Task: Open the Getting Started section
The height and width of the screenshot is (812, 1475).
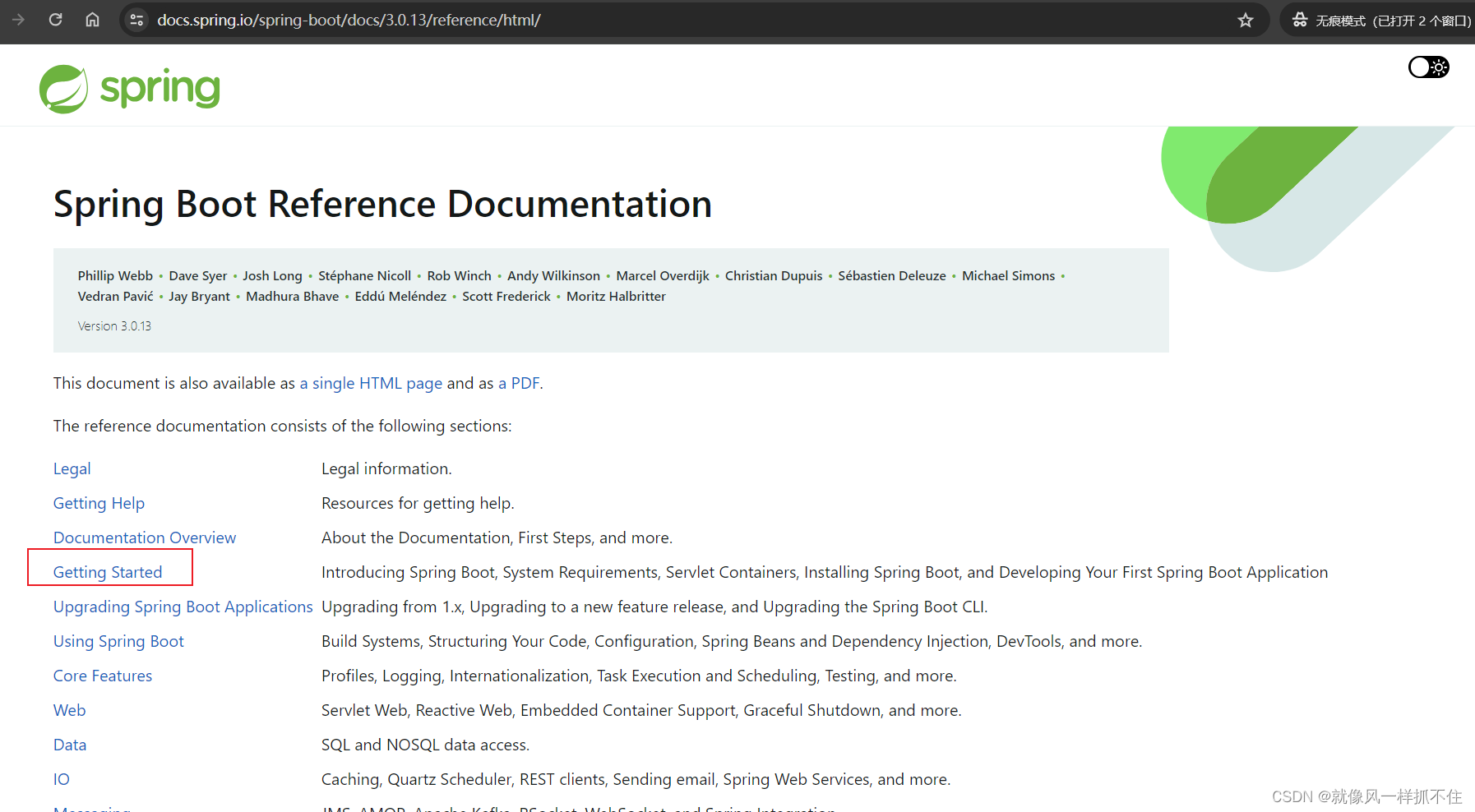Action: [x=108, y=572]
